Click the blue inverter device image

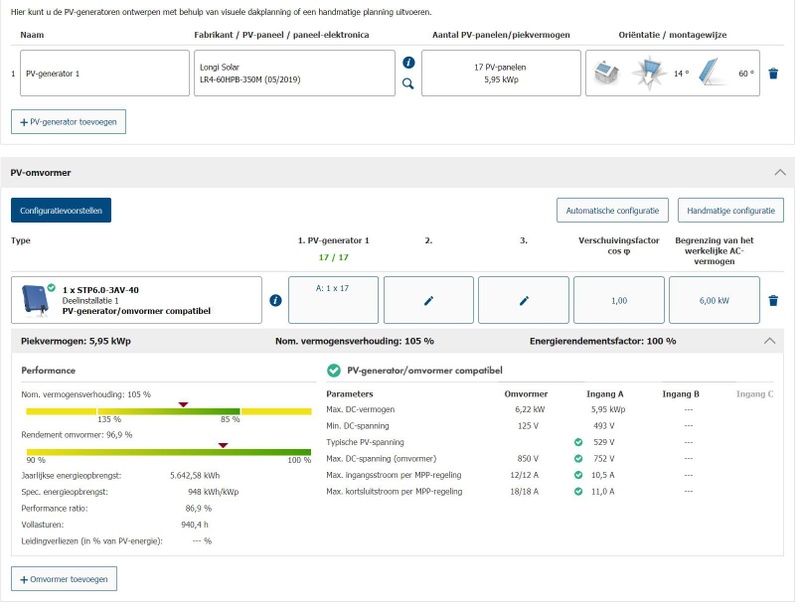(x=36, y=302)
